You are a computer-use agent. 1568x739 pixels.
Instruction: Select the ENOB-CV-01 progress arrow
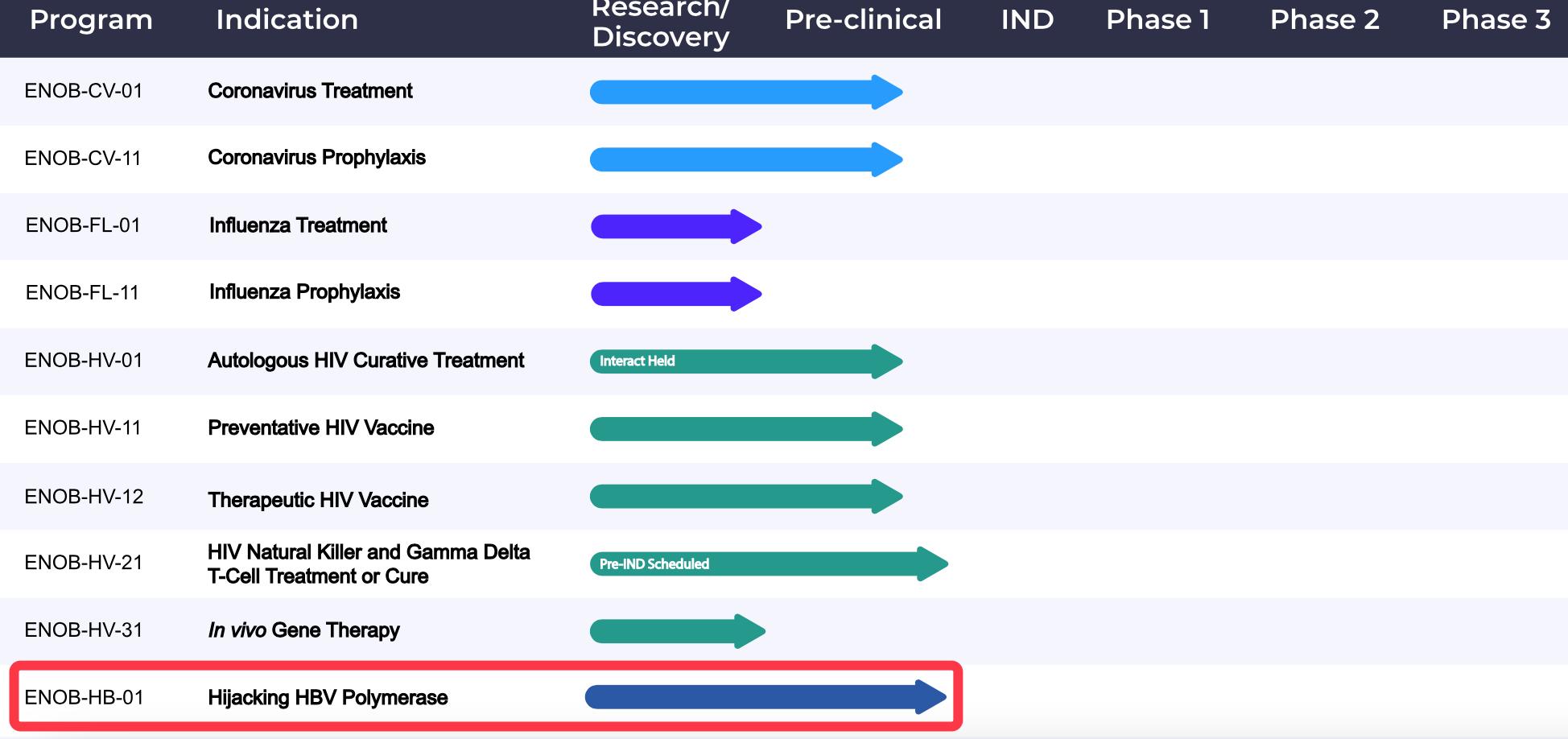pos(745,92)
